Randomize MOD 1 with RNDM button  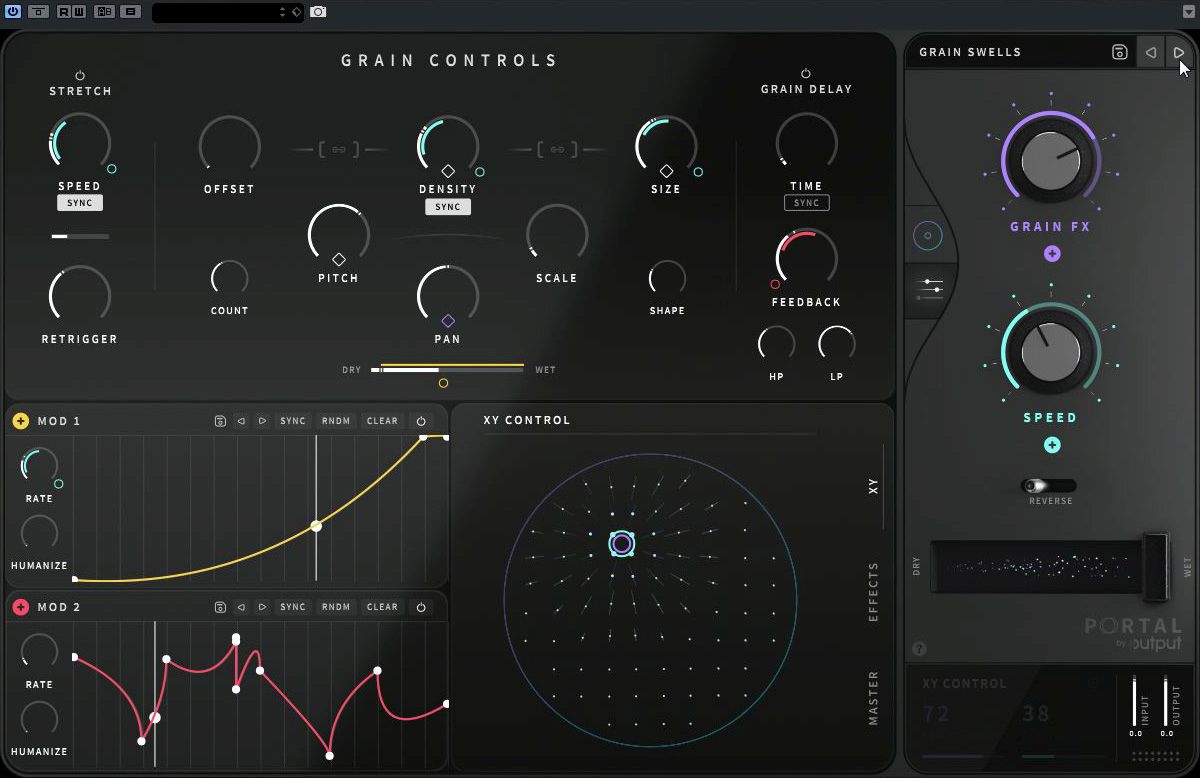(x=336, y=421)
